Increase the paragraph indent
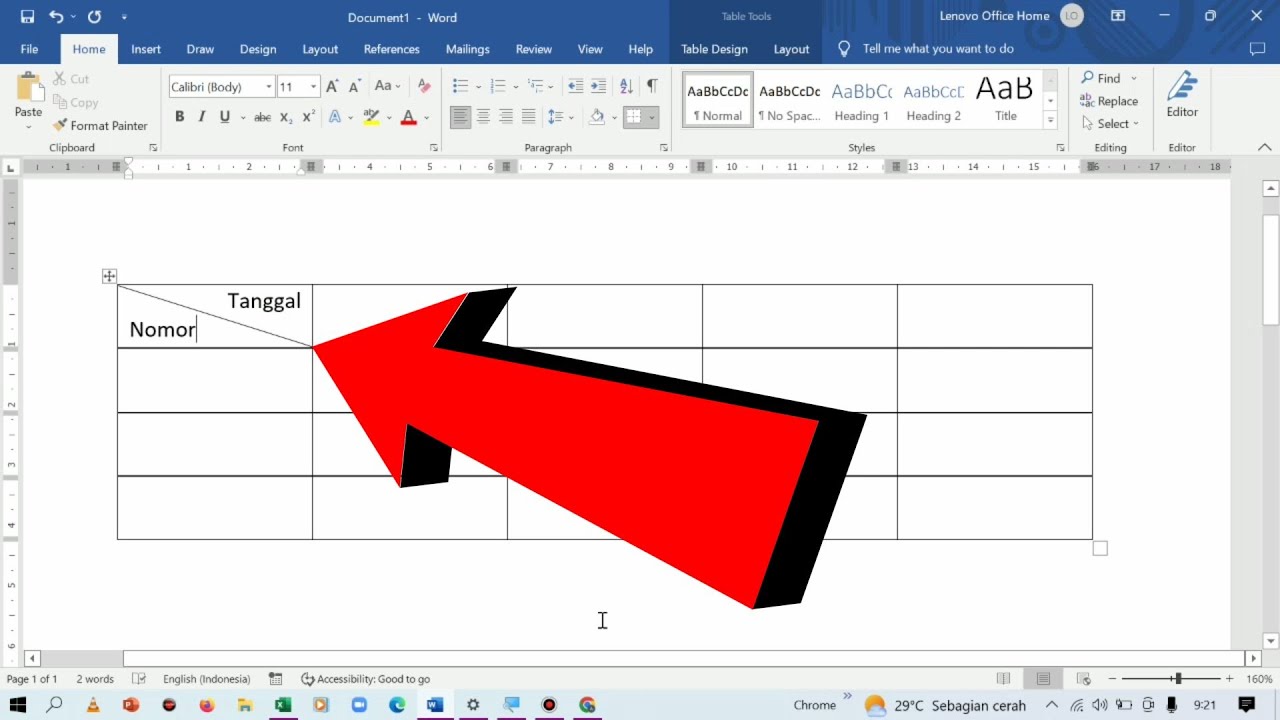The width and height of the screenshot is (1280, 720). point(598,87)
